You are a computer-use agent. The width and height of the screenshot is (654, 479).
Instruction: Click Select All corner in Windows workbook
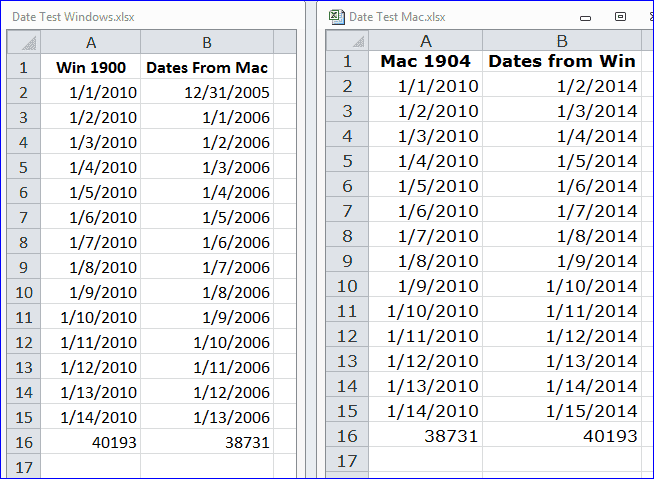(25, 42)
